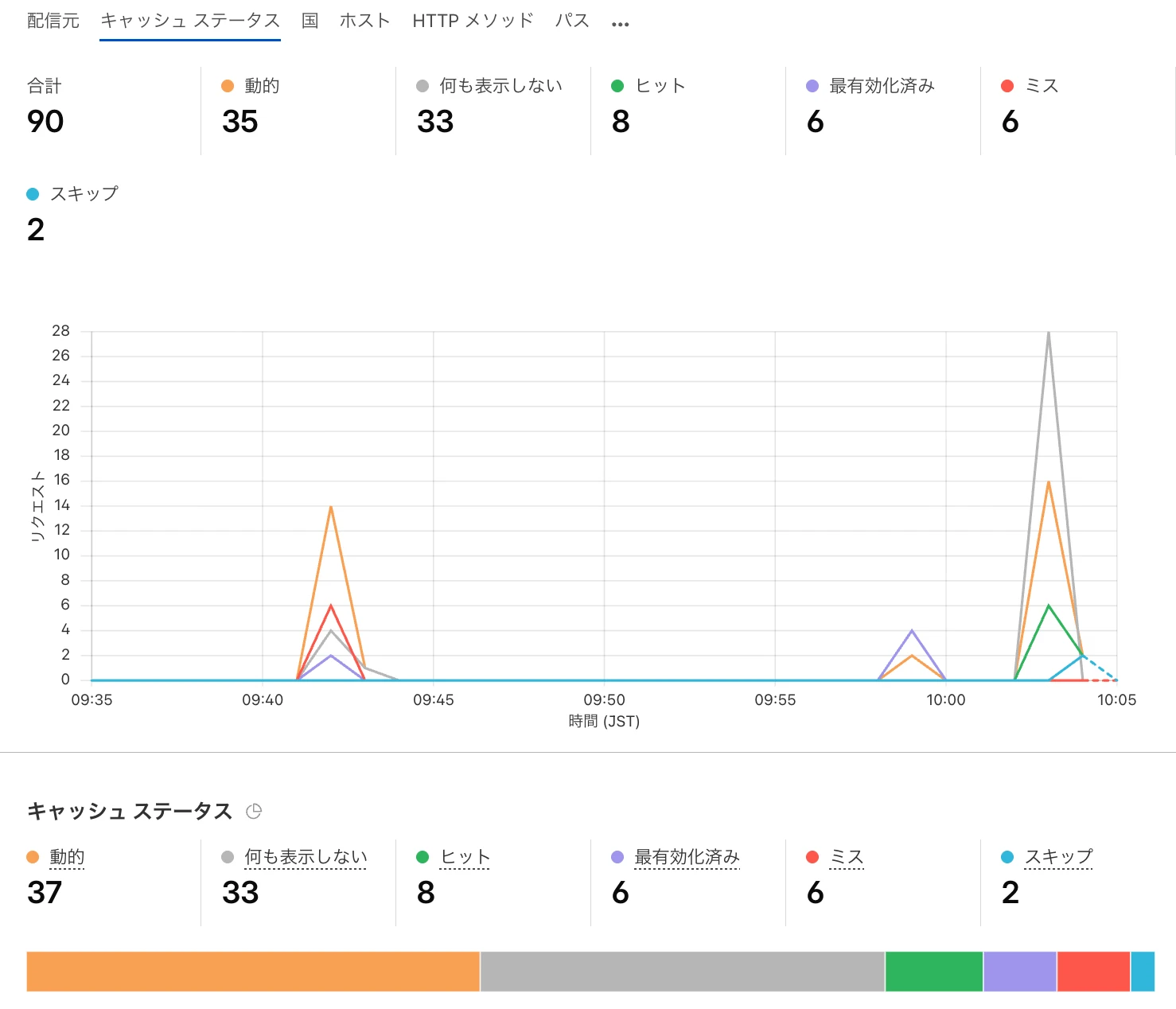Click the 合計 total value 90
1176x1009 pixels.
coord(45,122)
